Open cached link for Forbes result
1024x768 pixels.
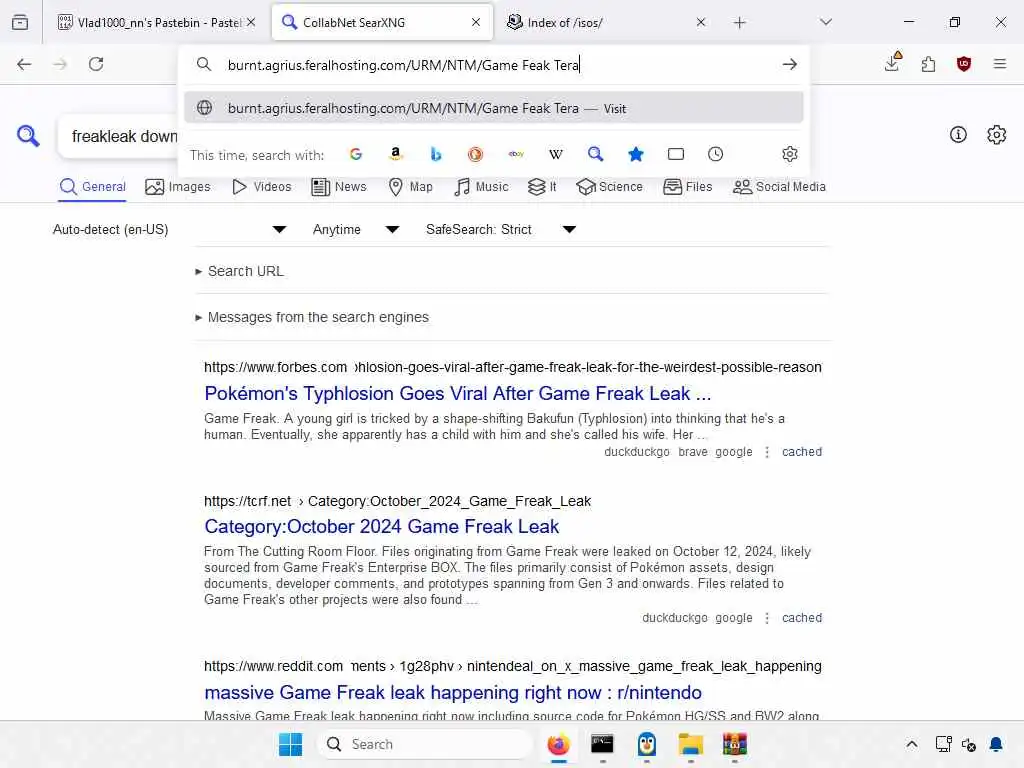(802, 452)
